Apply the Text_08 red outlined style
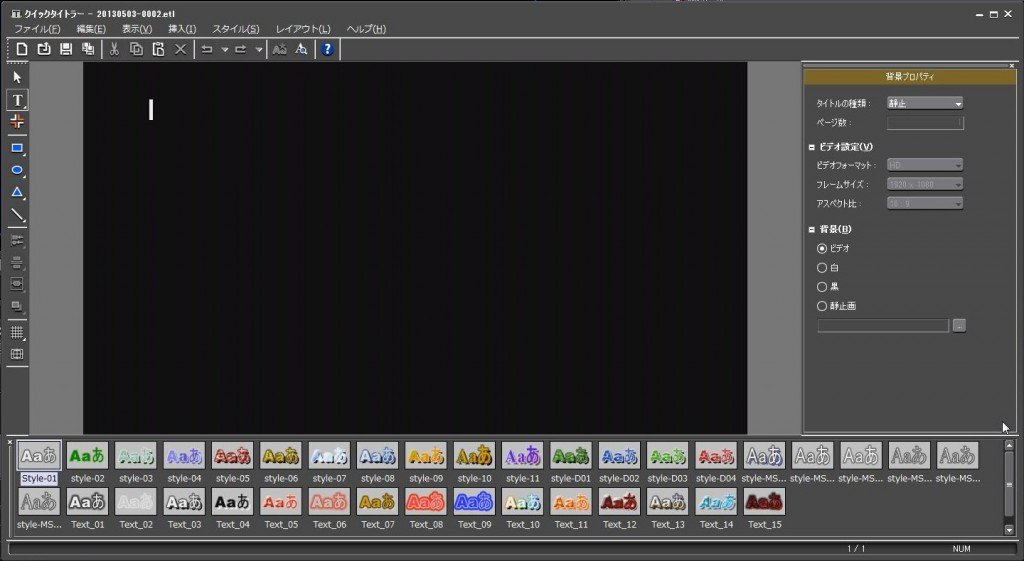Screen dimensions: 1024x561 pos(426,502)
